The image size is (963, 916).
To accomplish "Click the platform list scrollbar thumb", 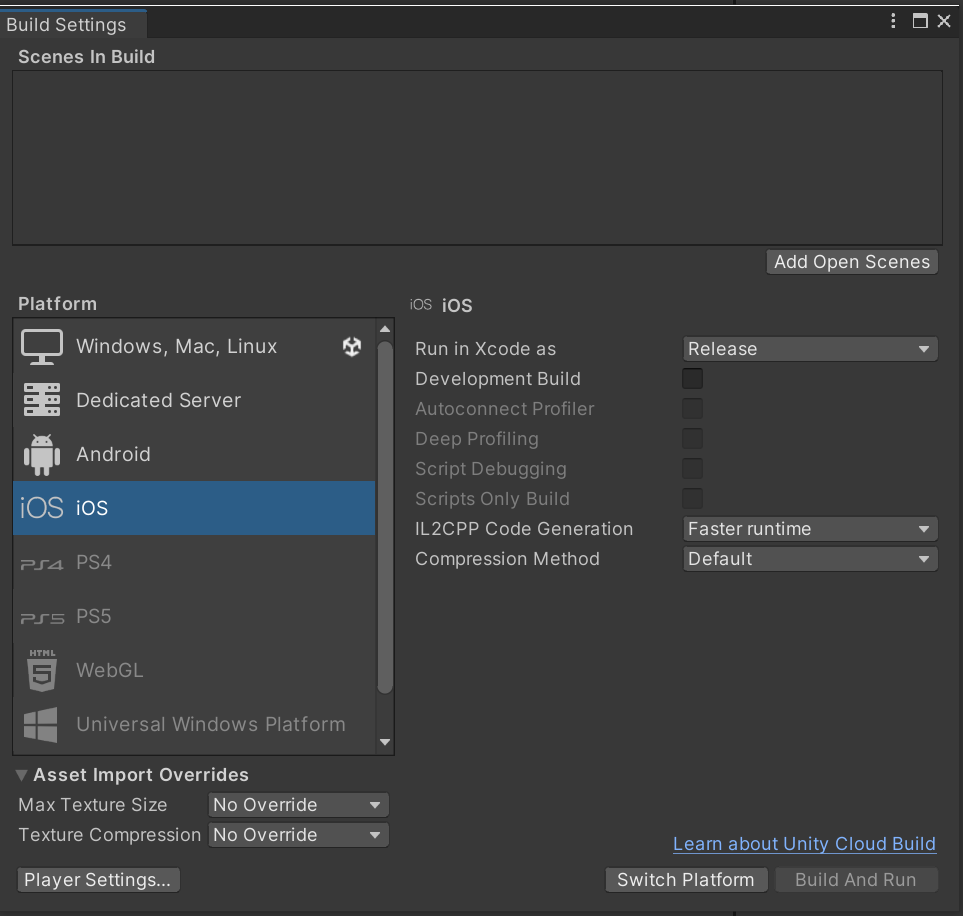I will click(x=385, y=517).
